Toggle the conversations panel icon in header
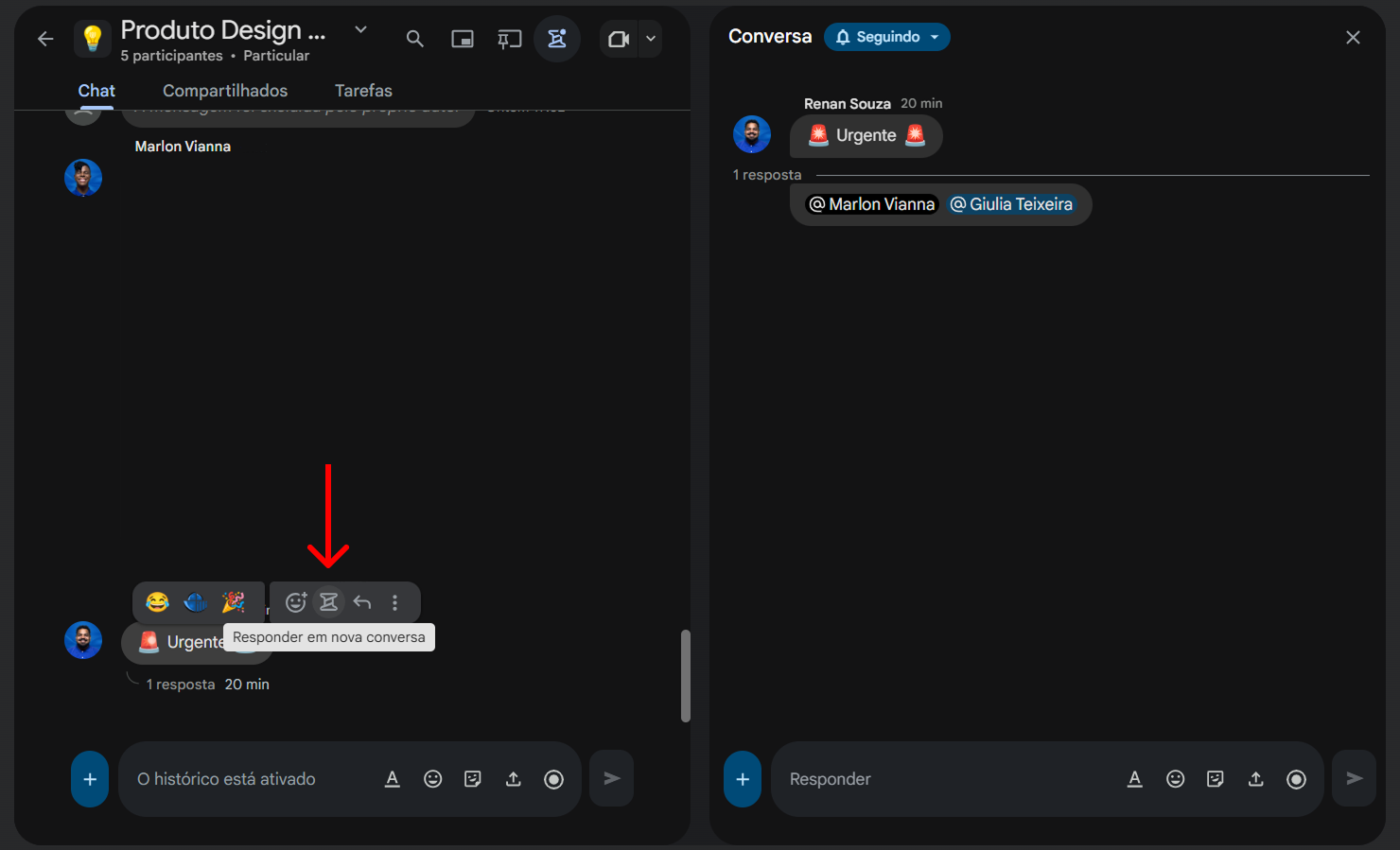The height and width of the screenshot is (850, 1400). tap(556, 39)
